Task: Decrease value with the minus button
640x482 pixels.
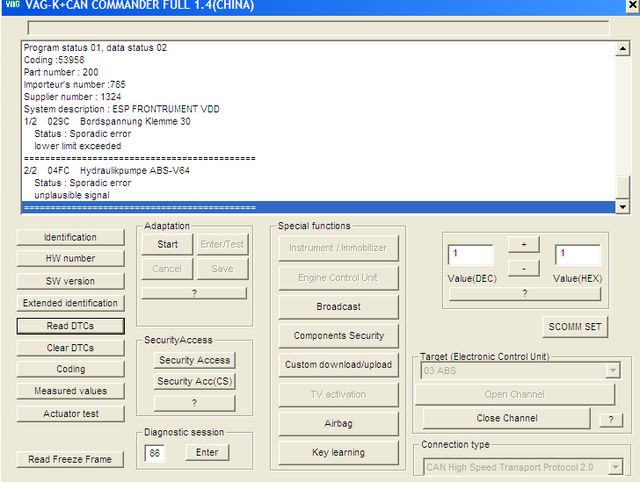Action: pos(524,269)
